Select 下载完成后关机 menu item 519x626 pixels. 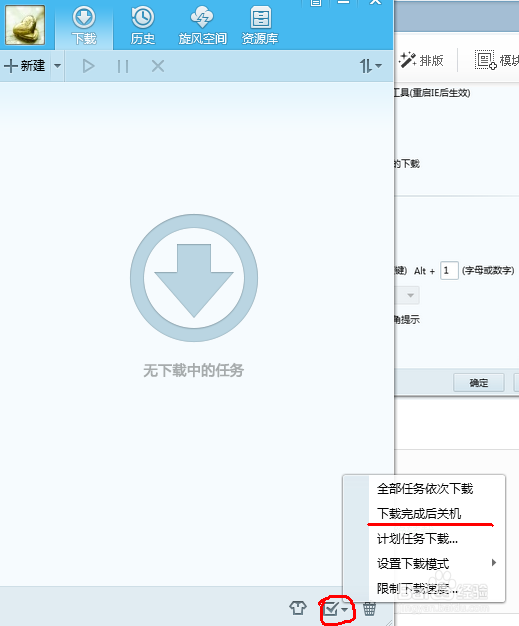(x=424, y=513)
